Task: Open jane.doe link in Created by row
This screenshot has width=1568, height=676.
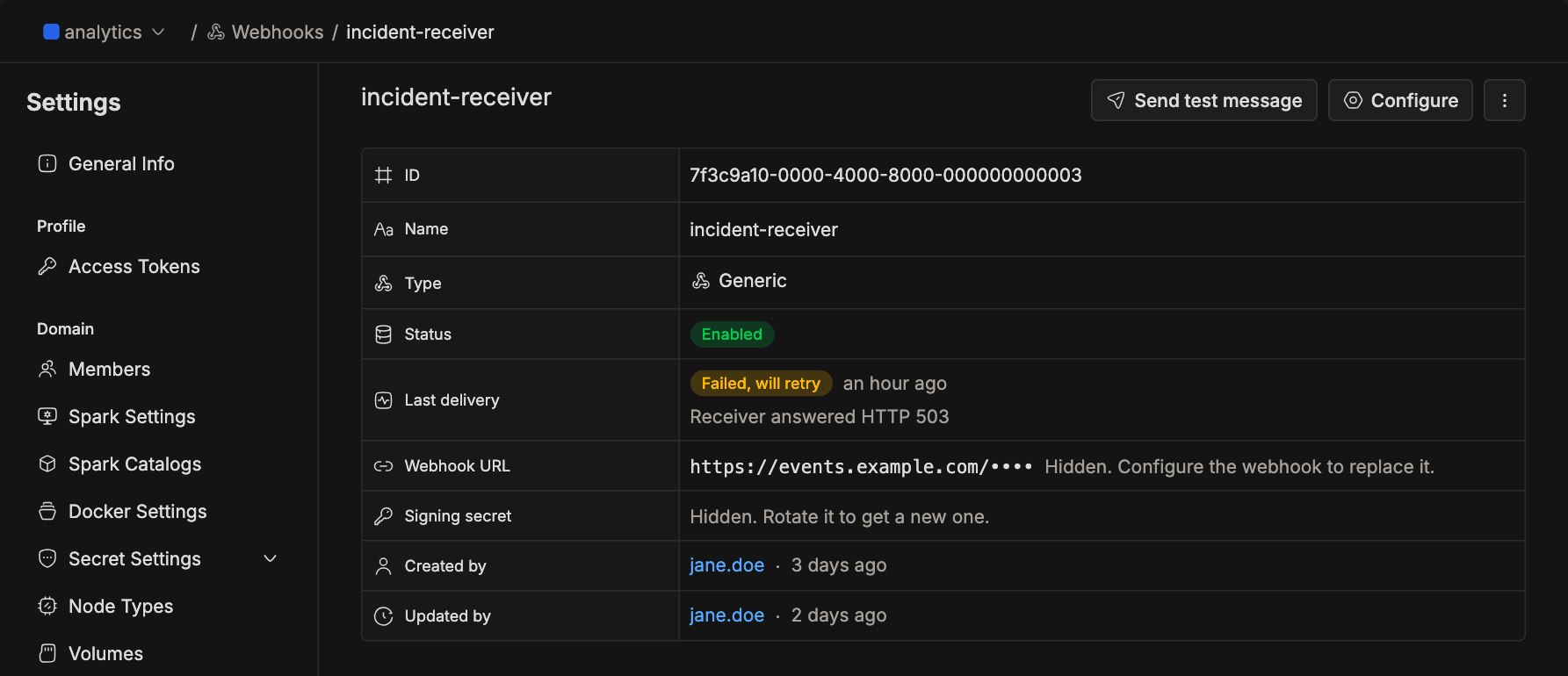Action: point(726,565)
